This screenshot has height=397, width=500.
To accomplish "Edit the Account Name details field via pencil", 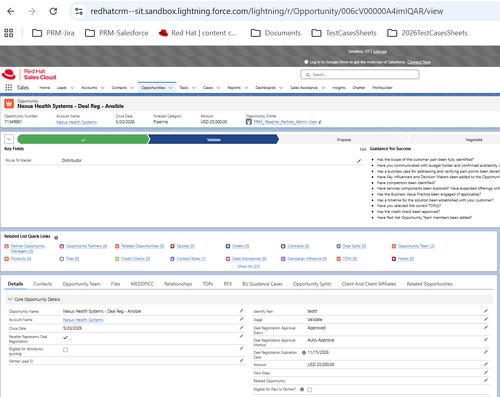I will [x=241, y=319].
